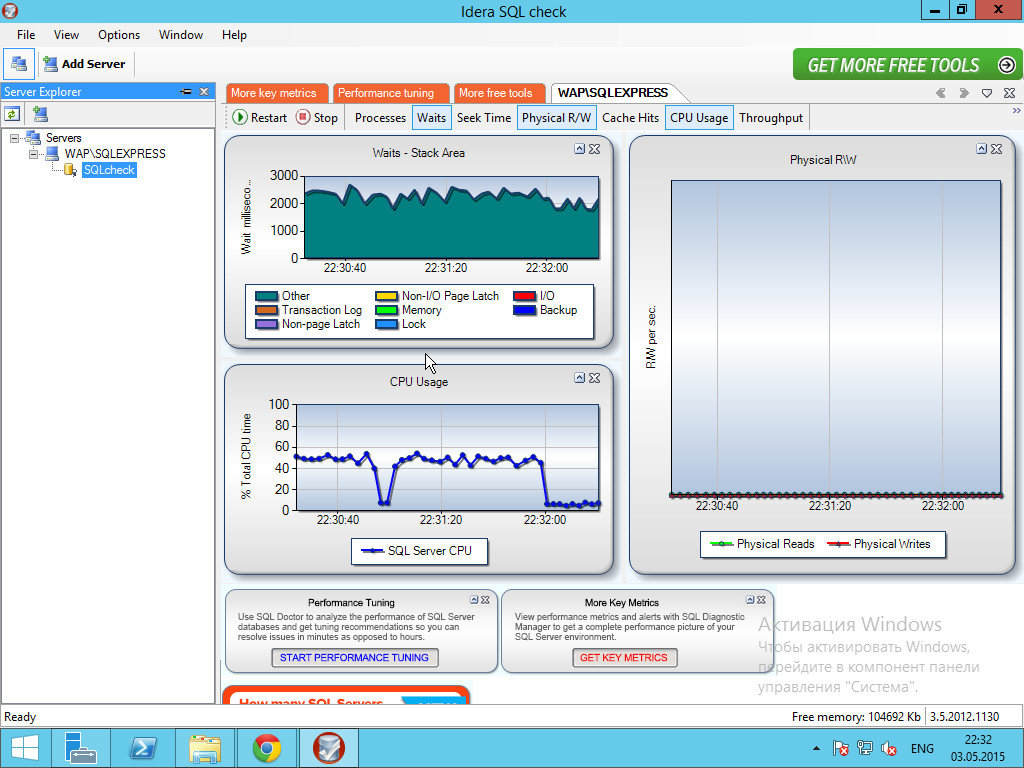Click the GET MORE FREE TOOLS arrow icon
1024x768 pixels.
(1006, 64)
